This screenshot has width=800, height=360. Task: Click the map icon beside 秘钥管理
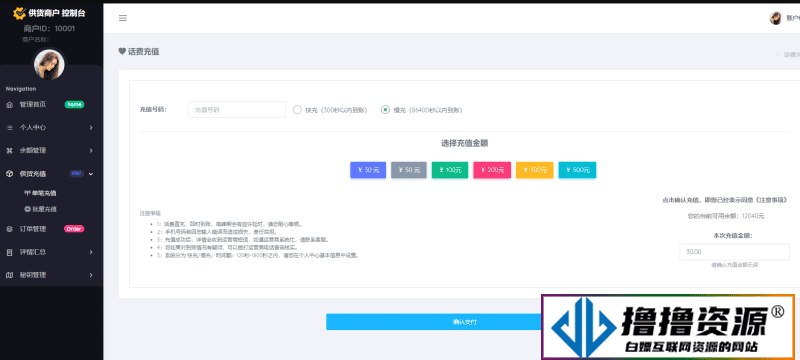9,275
